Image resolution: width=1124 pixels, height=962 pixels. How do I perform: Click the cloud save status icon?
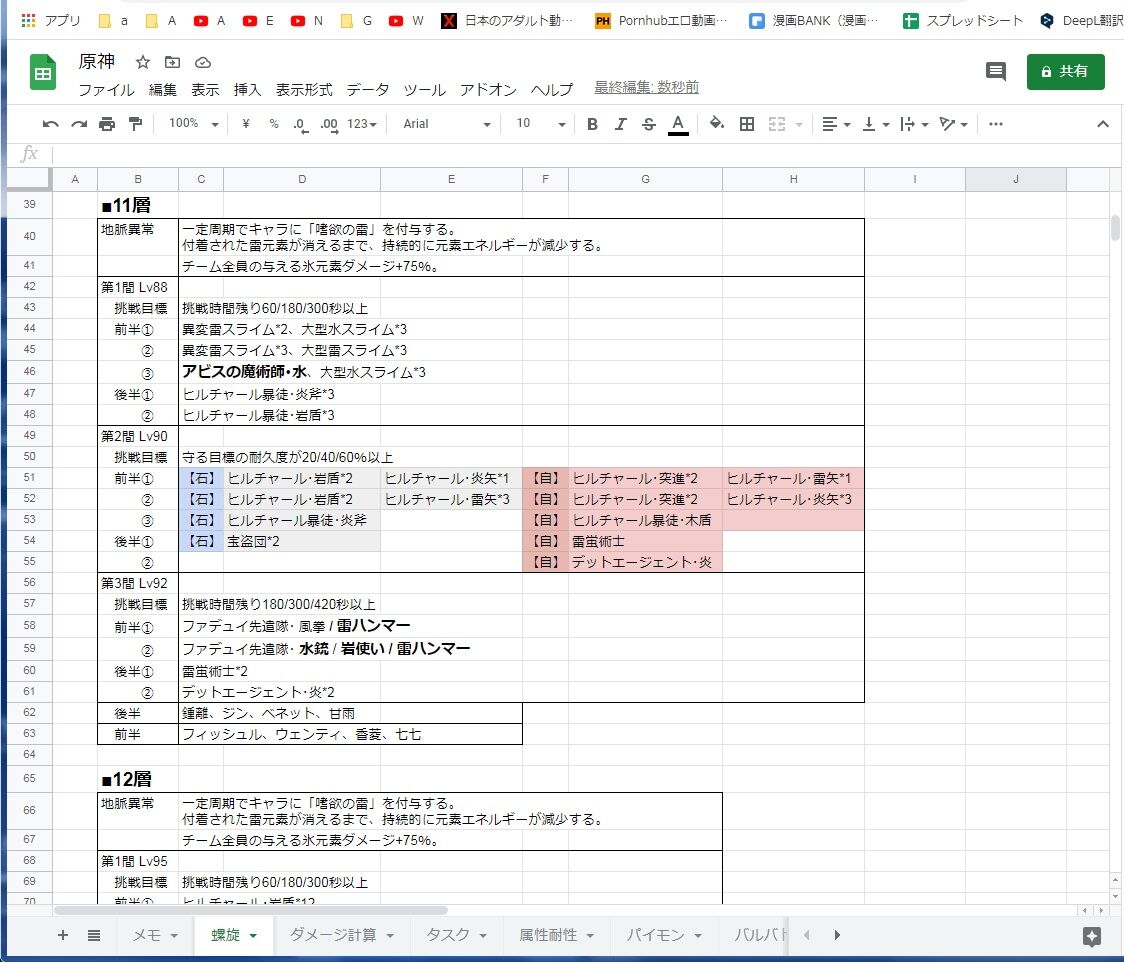[x=203, y=62]
